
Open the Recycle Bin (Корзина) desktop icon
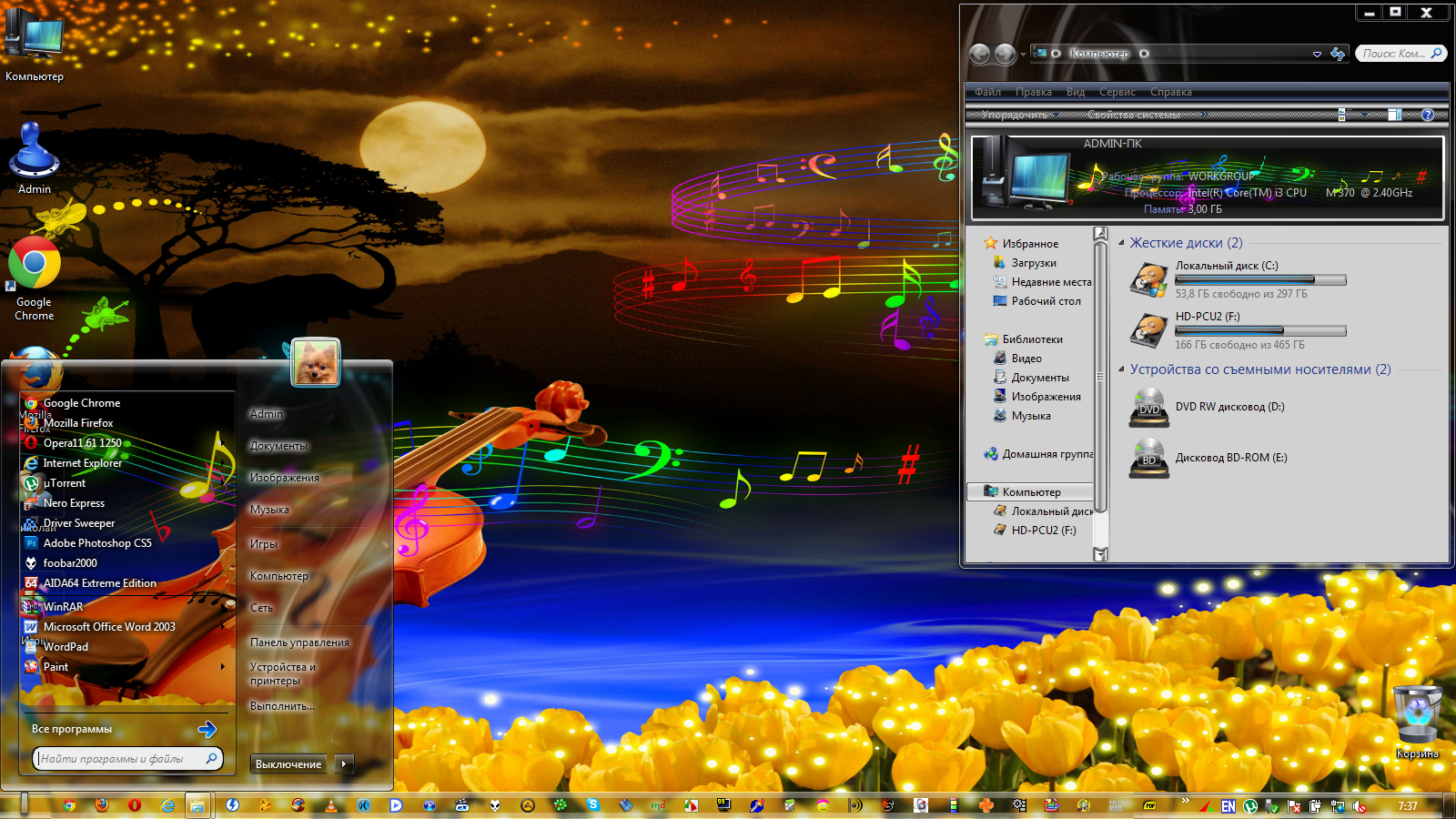pyautogui.click(x=1417, y=719)
